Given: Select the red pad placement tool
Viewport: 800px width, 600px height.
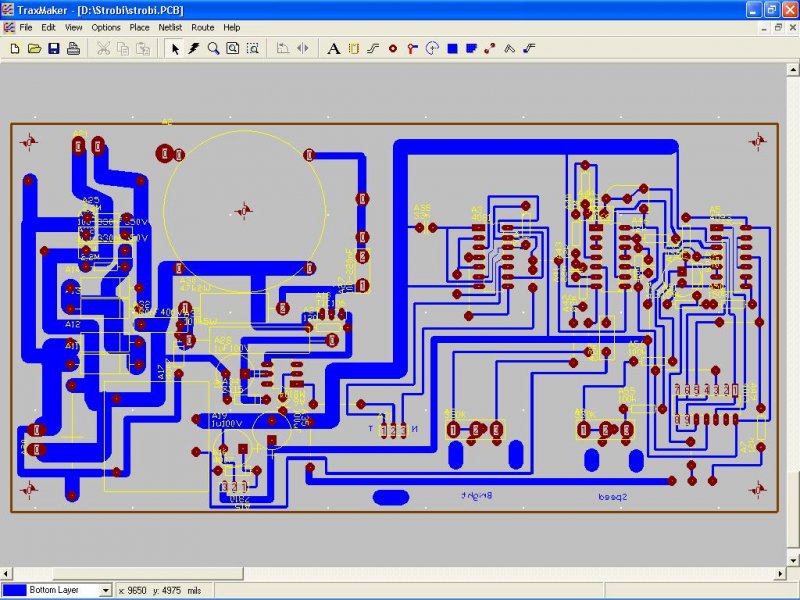Looking at the screenshot, I should coord(393,48).
